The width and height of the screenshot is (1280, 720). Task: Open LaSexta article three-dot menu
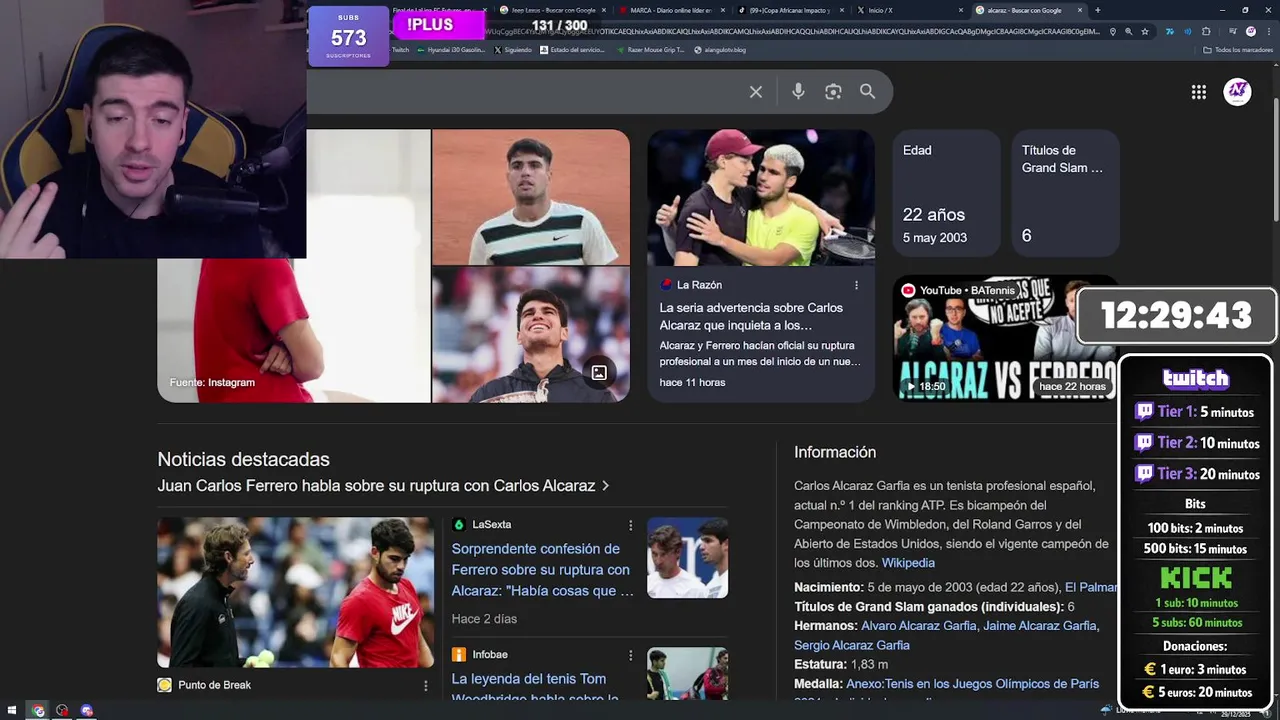[x=630, y=525]
